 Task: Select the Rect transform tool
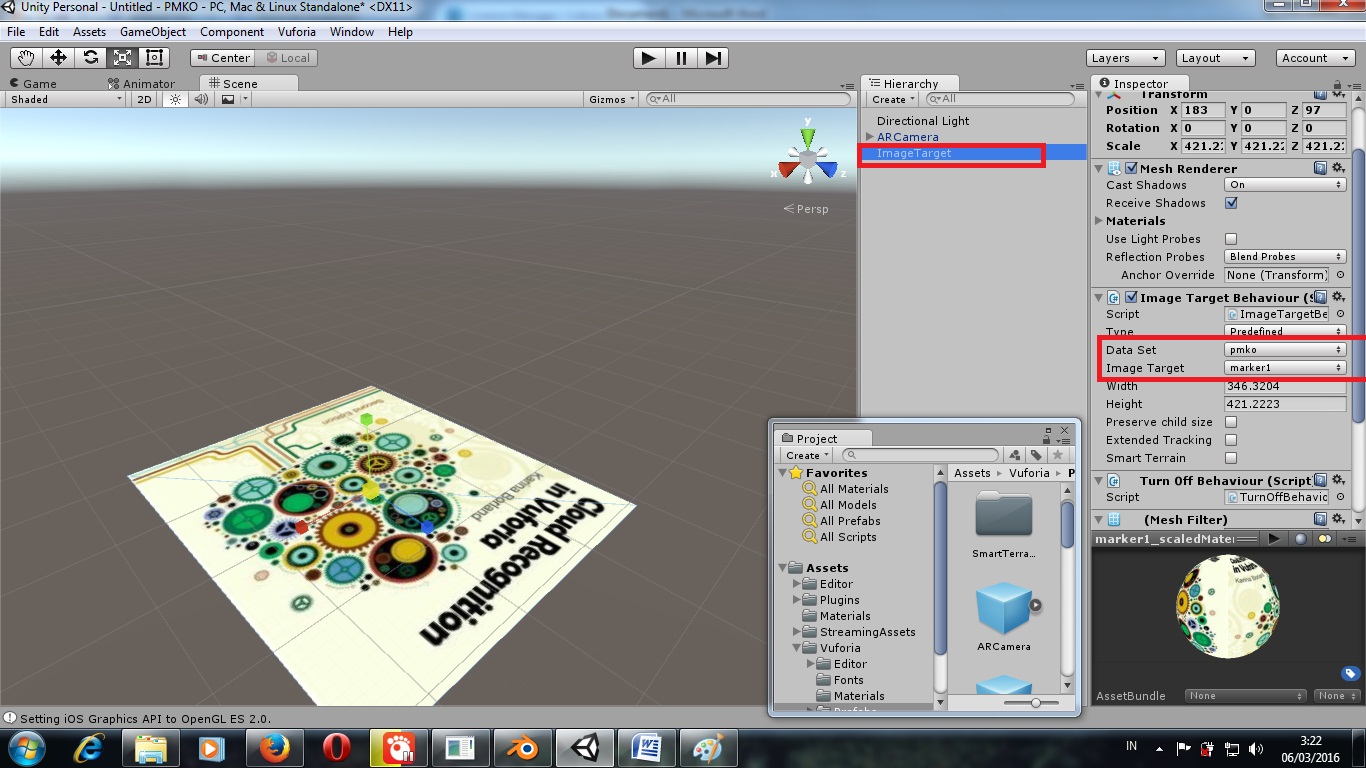pyautogui.click(x=154, y=58)
